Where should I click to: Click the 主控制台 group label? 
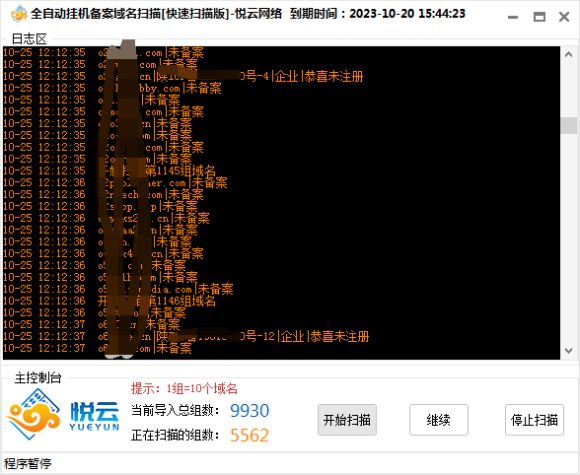point(38,378)
